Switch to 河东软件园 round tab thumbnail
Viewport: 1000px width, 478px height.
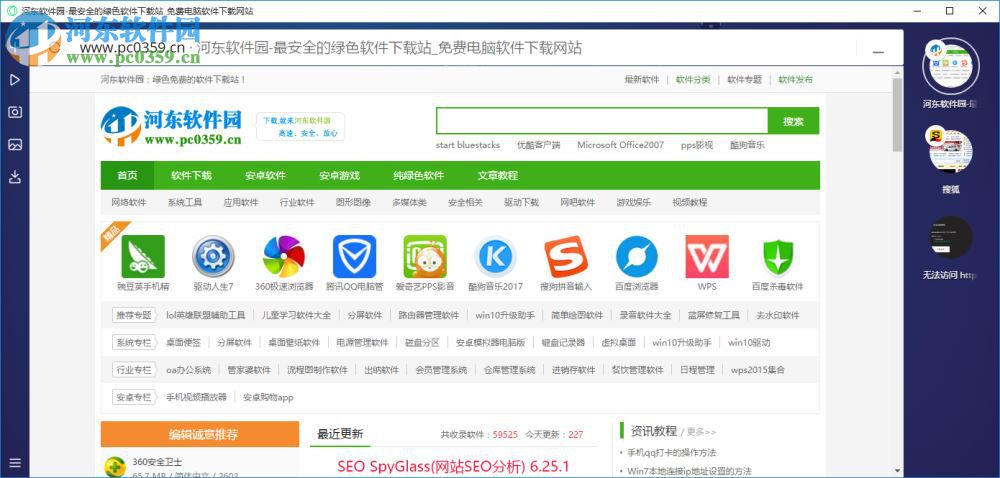point(950,66)
